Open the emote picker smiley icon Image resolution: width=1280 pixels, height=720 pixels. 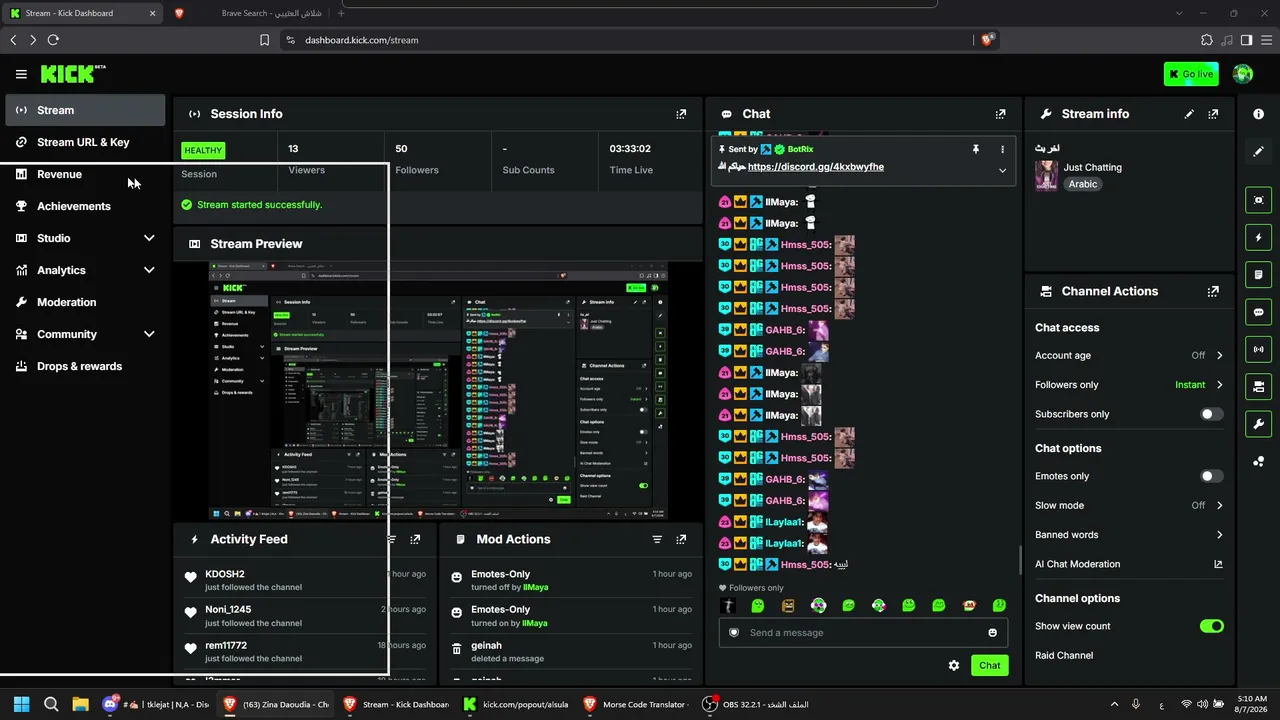point(992,632)
